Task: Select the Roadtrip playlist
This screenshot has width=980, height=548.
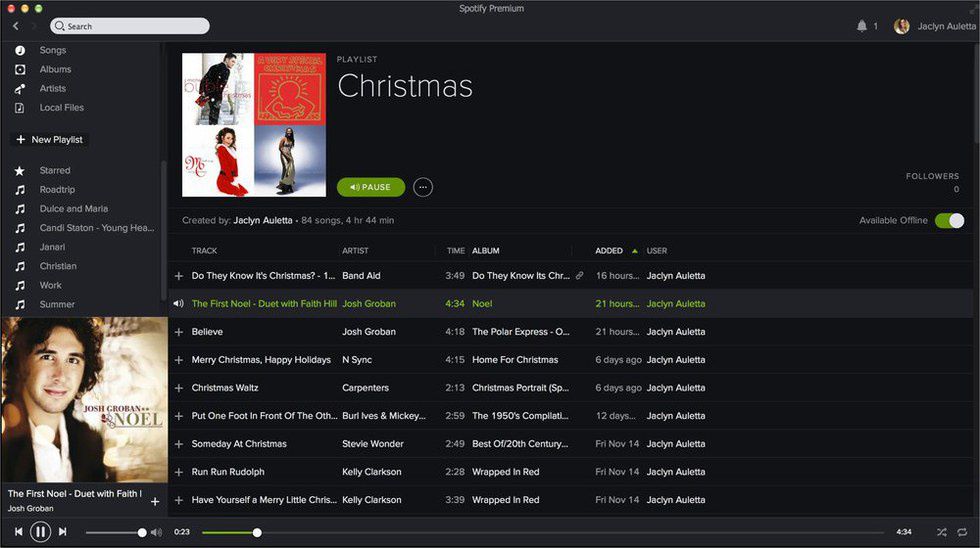Action: click(x=57, y=190)
